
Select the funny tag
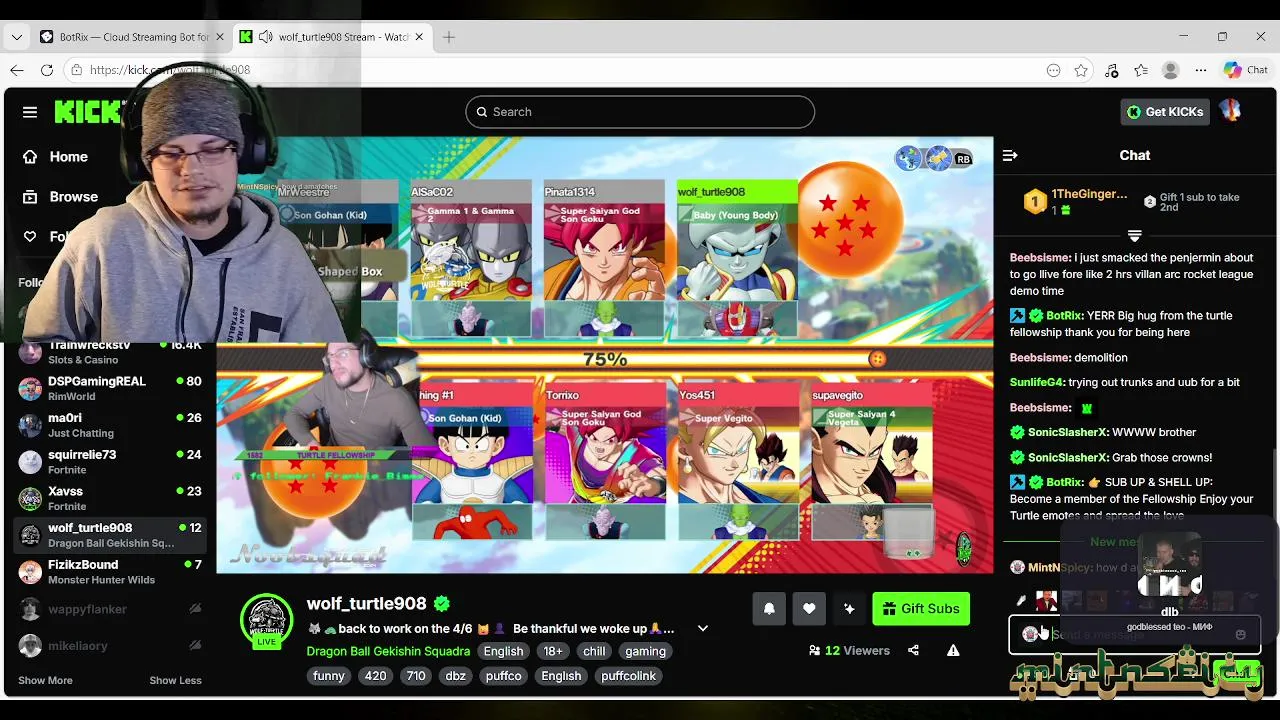(x=329, y=676)
